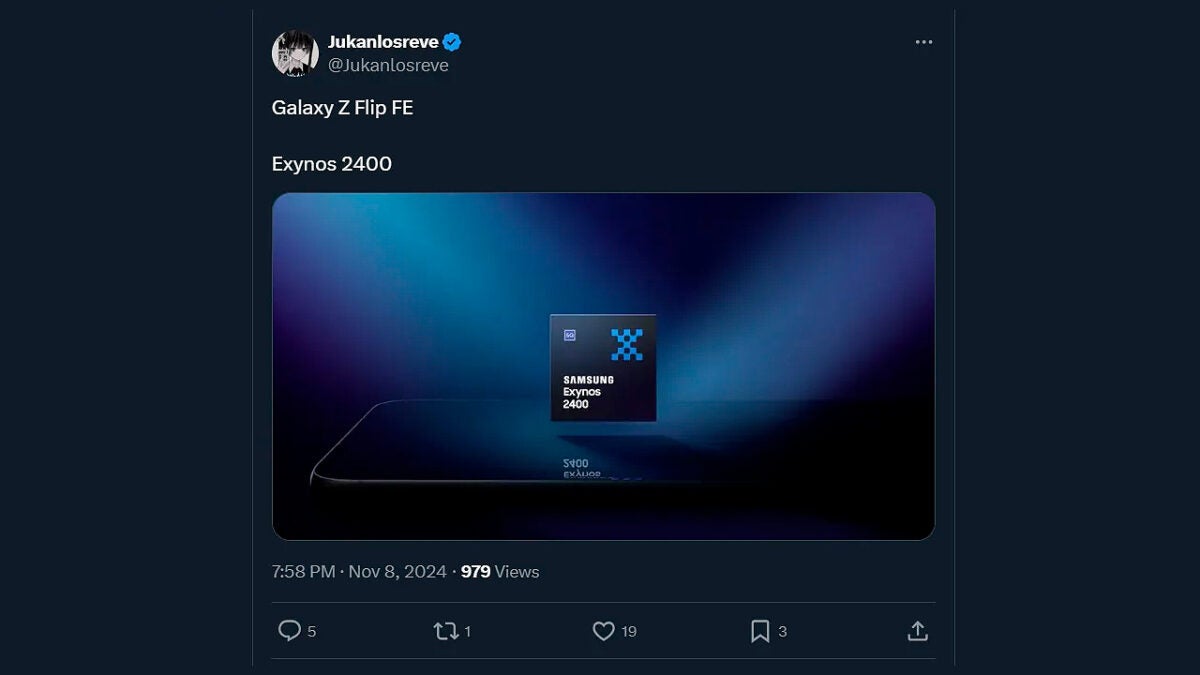The width and height of the screenshot is (1200, 675).
Task: Visit the @Jukanlosreve handle link
Action: (x=388, y=65)
